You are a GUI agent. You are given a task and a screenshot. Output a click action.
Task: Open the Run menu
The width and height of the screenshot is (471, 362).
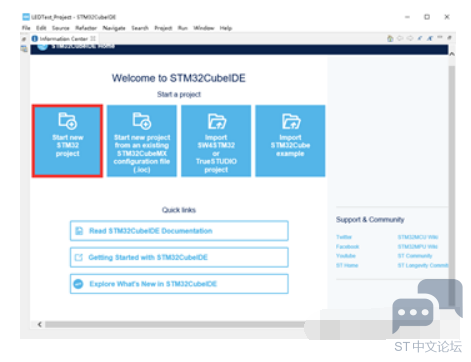point(183,28)
